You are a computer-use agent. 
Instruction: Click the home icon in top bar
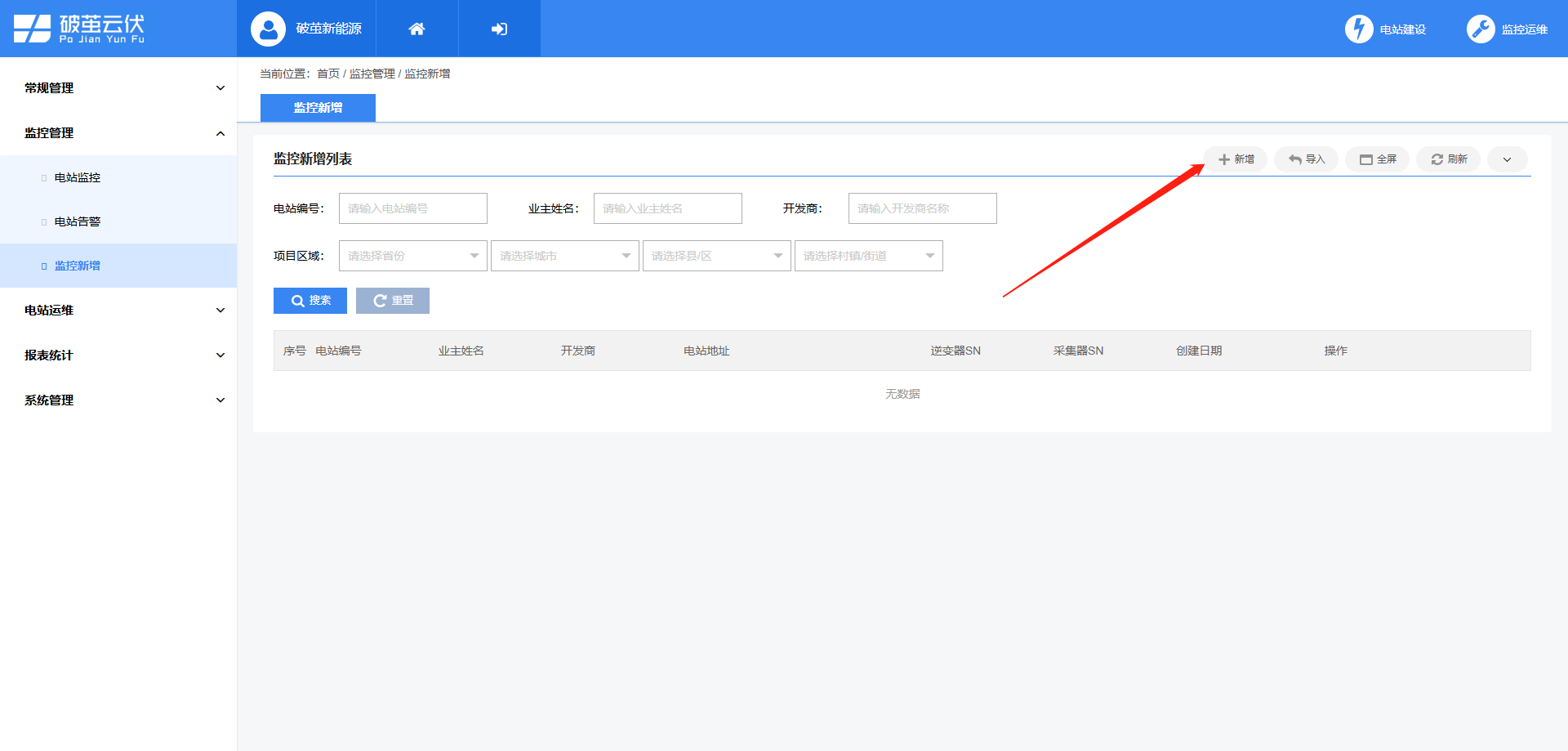click(416, 28)
